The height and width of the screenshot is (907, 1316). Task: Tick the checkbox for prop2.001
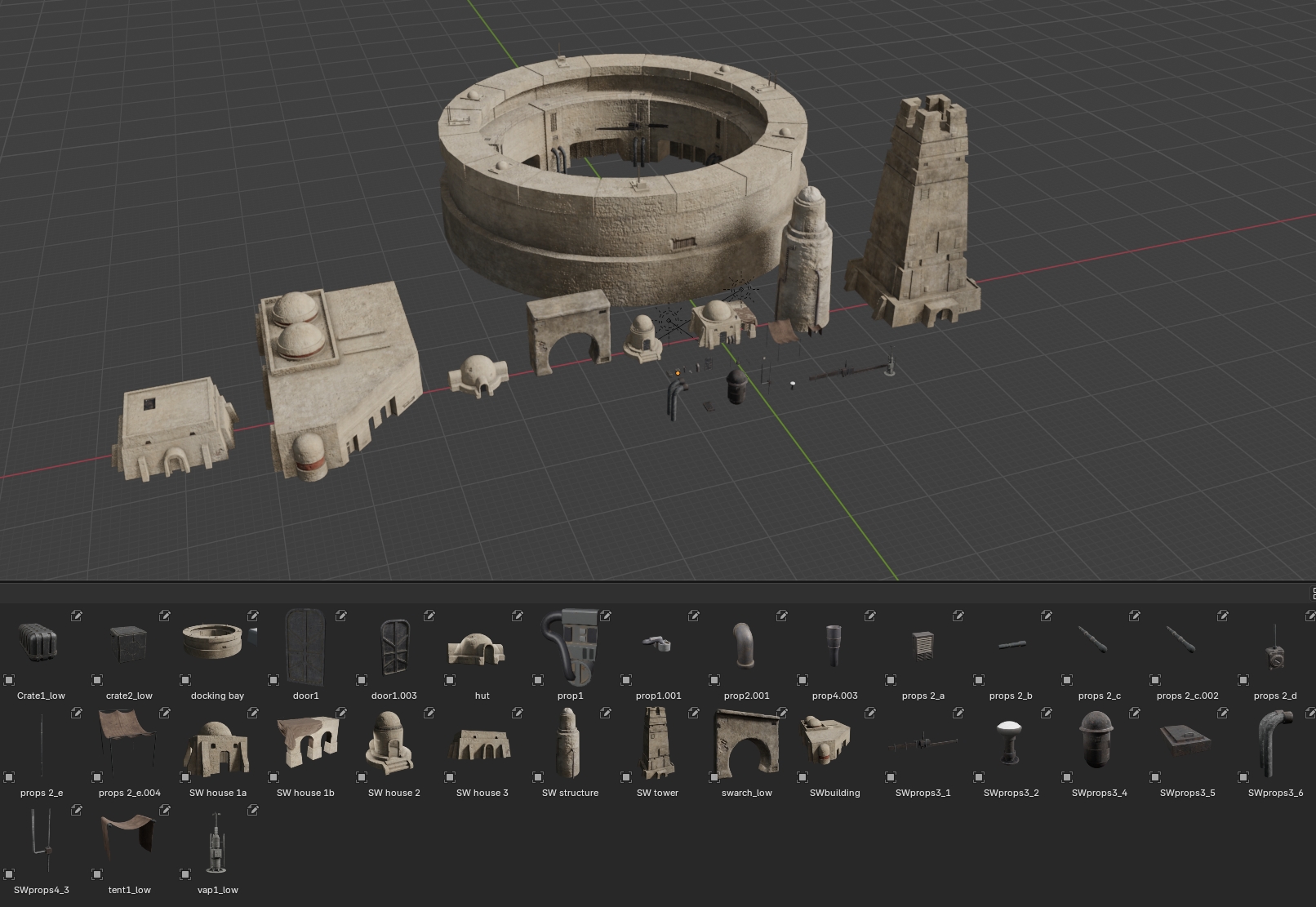(714, 679)
